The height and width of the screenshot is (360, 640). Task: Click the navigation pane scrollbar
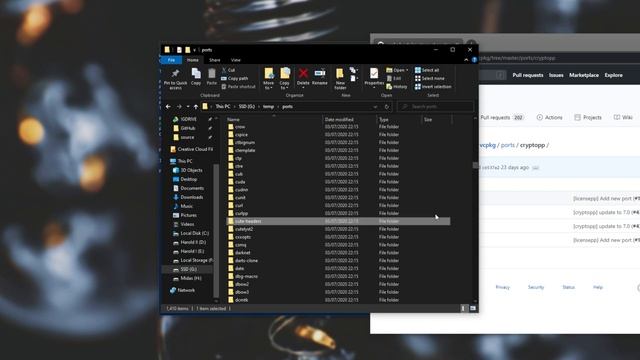point(216,231)
